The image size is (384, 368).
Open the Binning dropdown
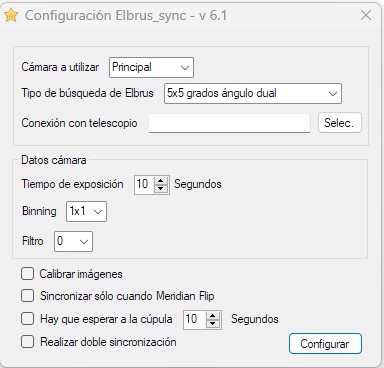tap(86, 211)
